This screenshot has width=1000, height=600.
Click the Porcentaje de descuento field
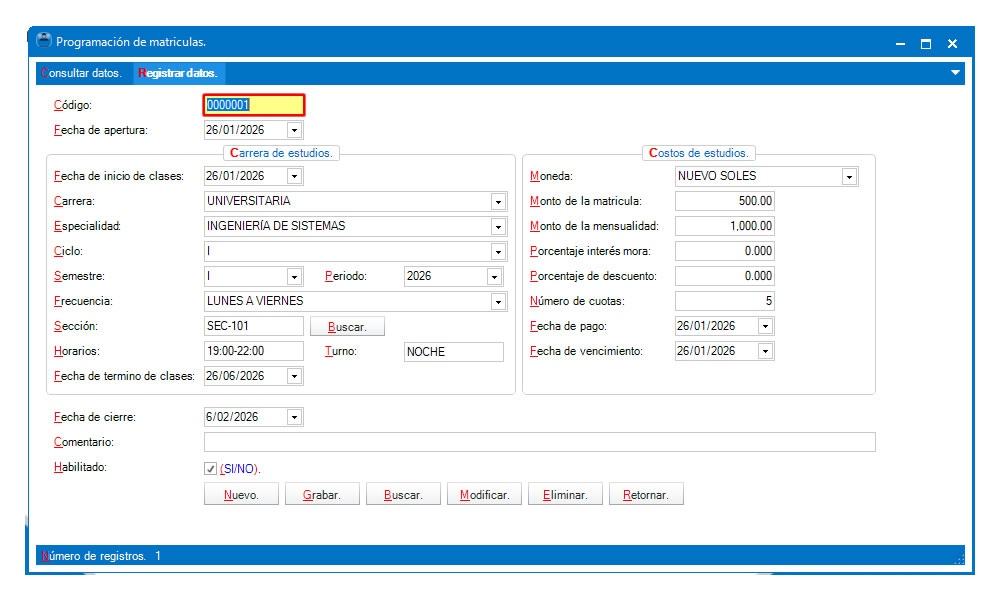[x=724, y=275]
